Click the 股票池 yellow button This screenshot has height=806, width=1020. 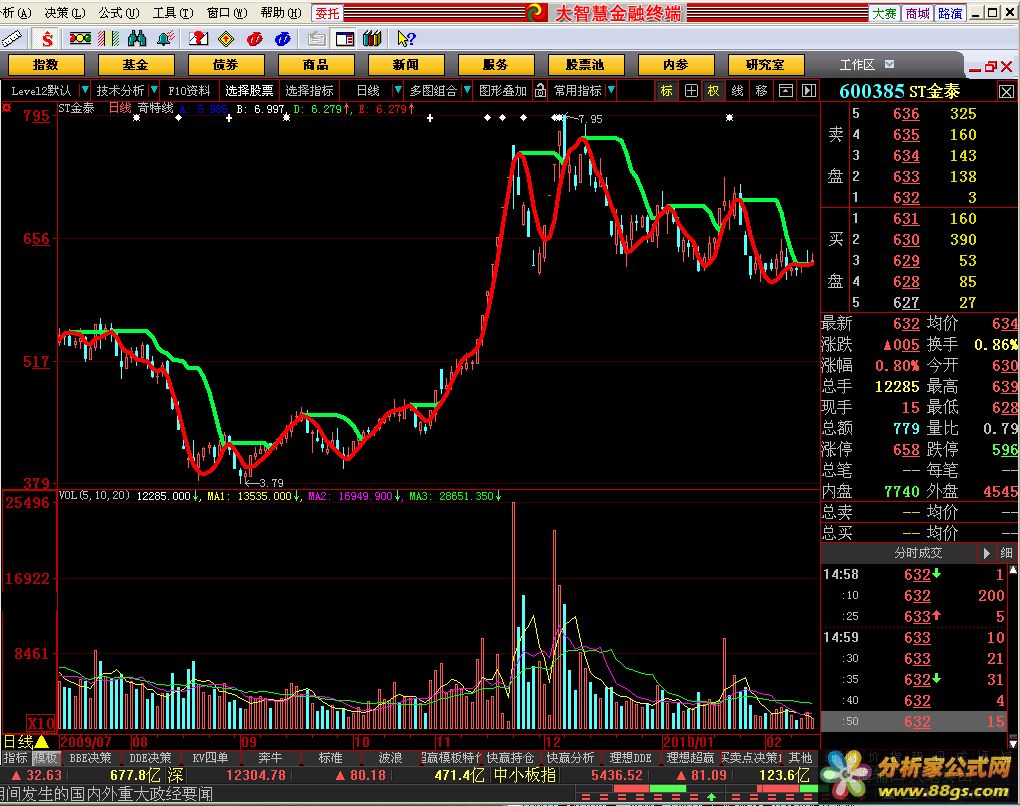tap(585, 64)
